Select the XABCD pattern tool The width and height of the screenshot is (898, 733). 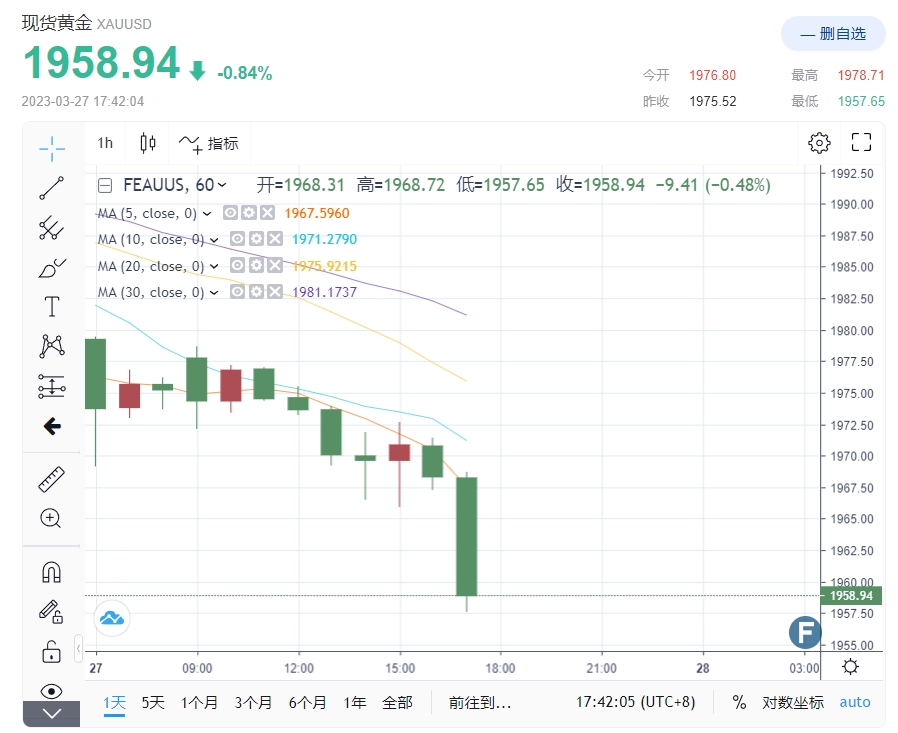[x=51, y=347]
